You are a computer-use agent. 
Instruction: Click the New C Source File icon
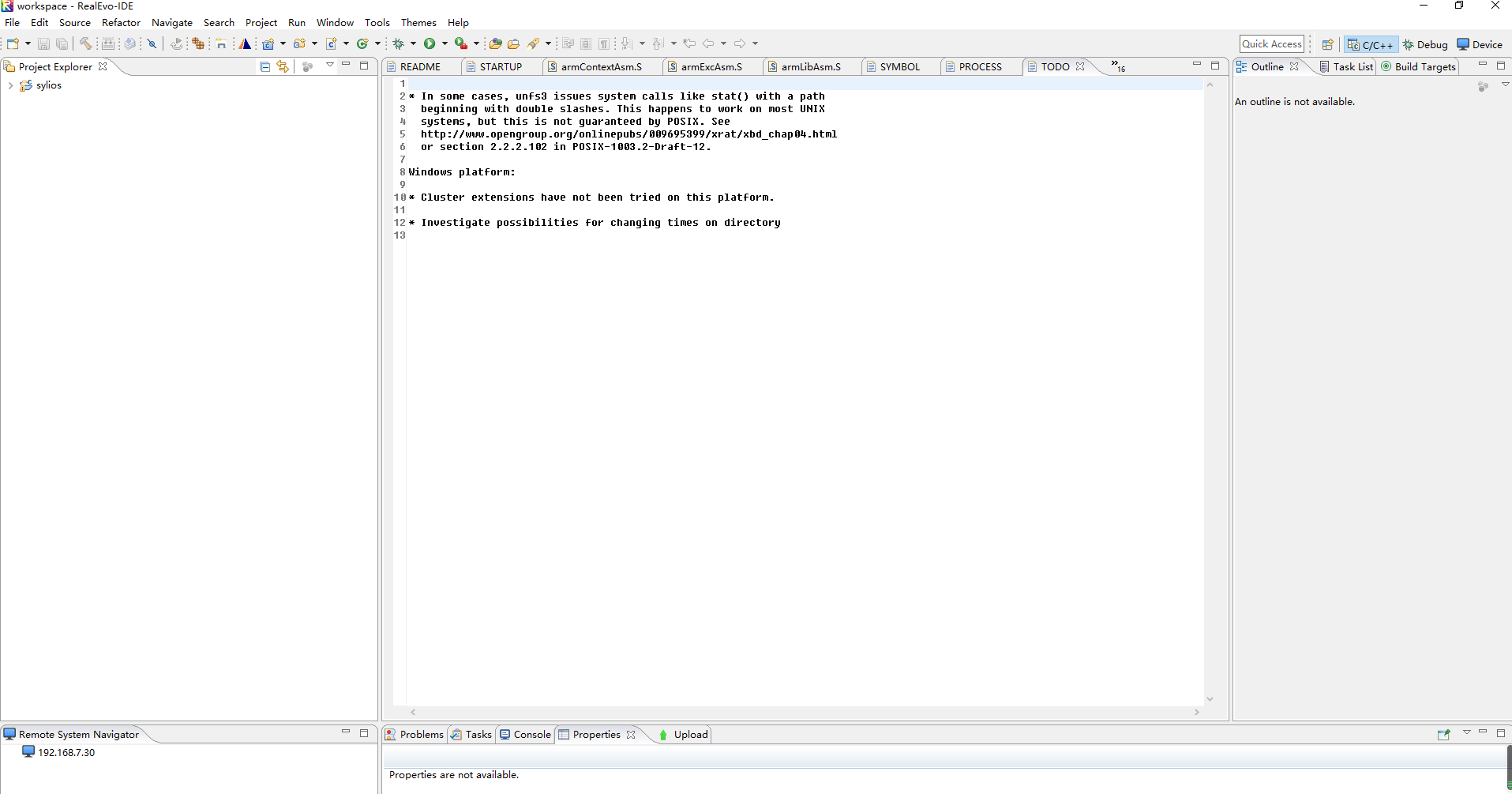(332, 43)
